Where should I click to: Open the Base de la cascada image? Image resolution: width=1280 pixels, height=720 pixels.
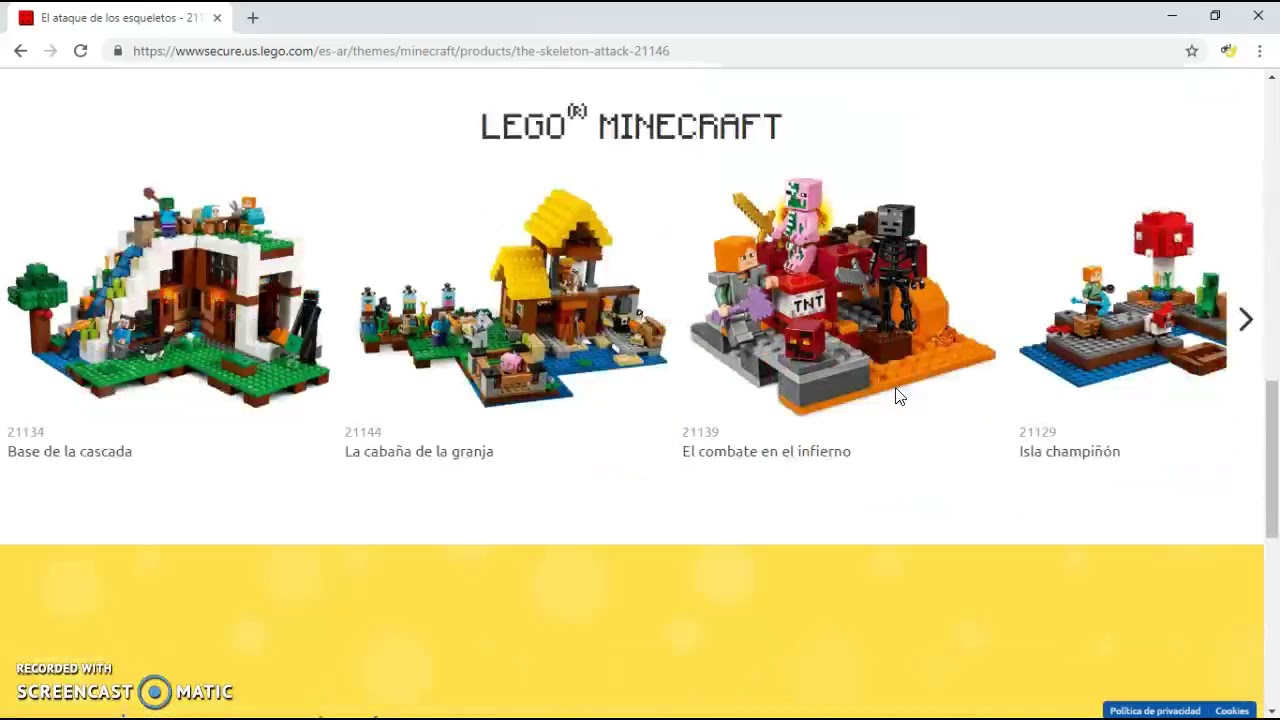click(168, 297)
